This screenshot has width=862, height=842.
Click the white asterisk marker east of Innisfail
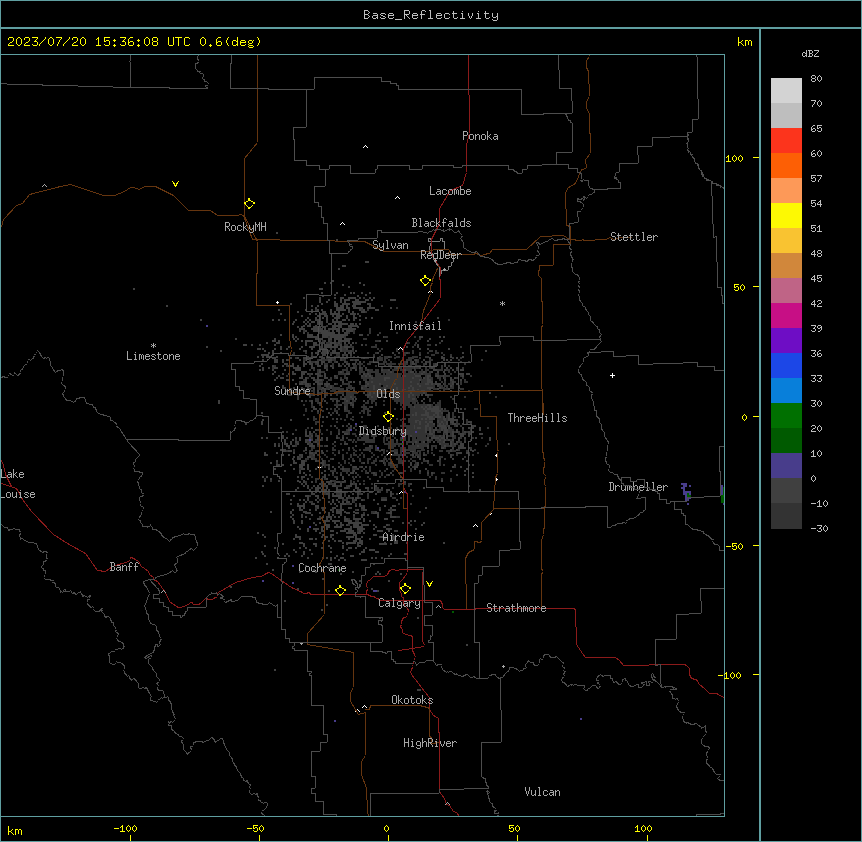point(502,303)
